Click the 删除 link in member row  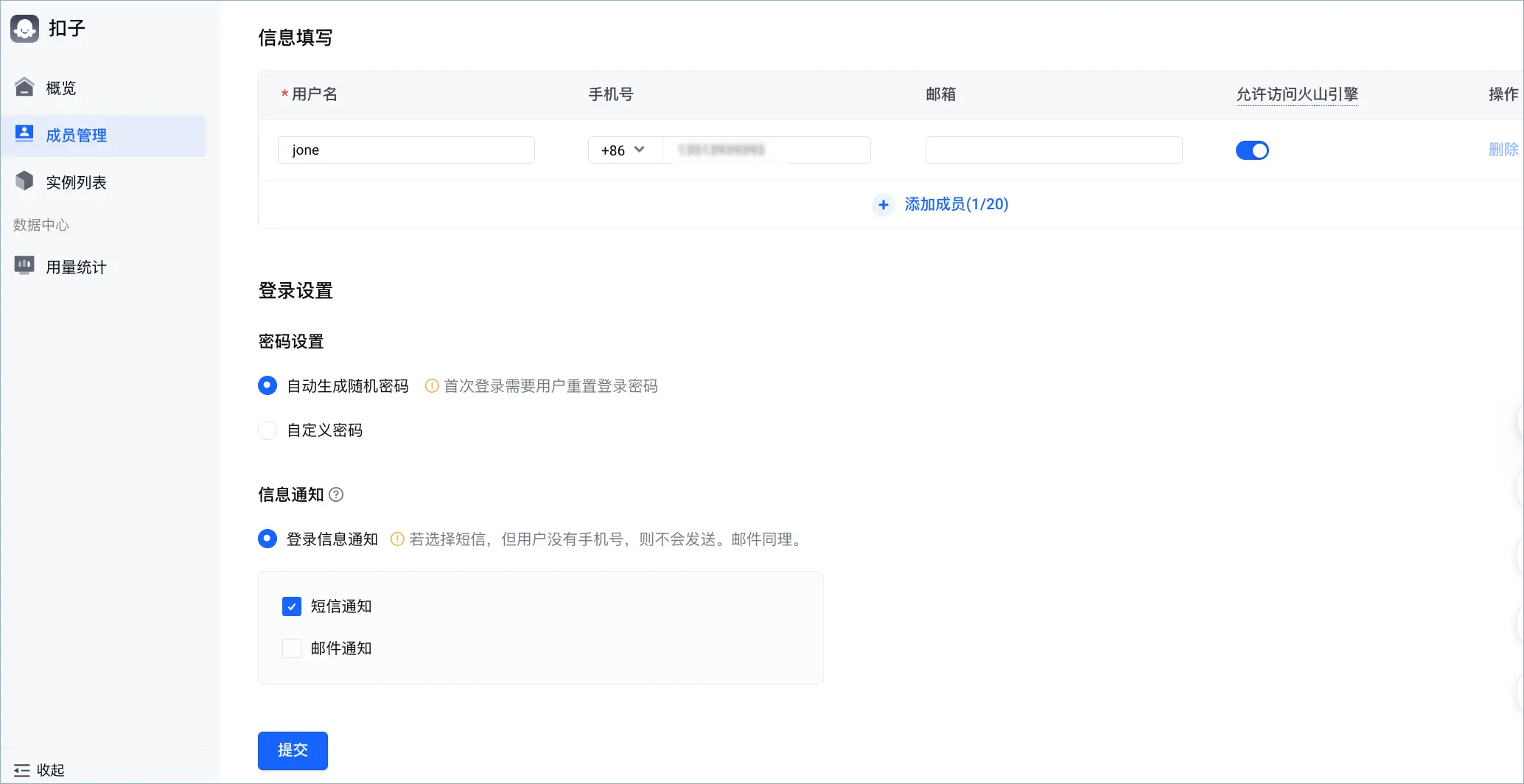(x=1503, y=150)
